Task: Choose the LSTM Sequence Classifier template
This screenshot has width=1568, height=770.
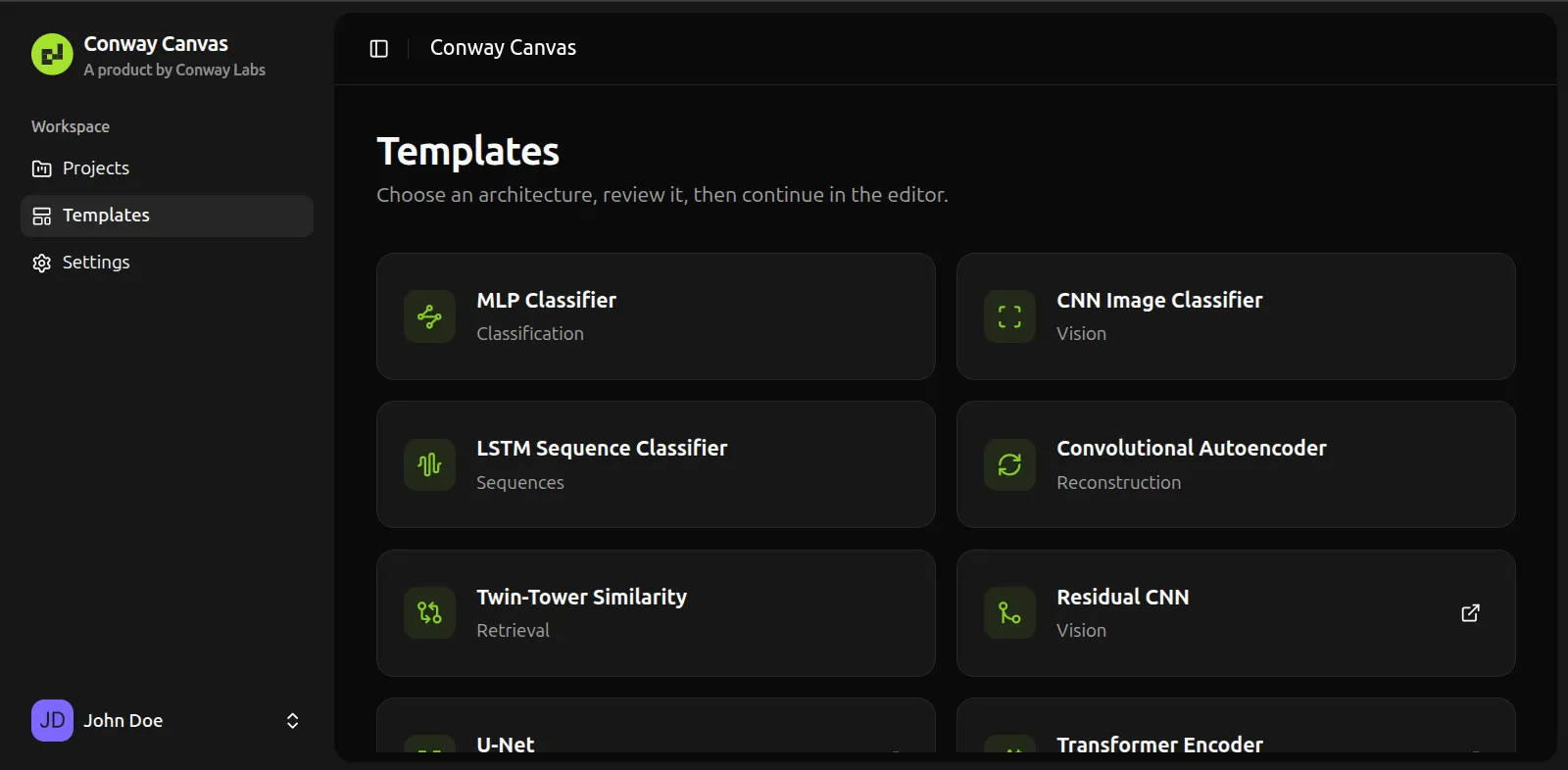Action: [x=656, y=464]
